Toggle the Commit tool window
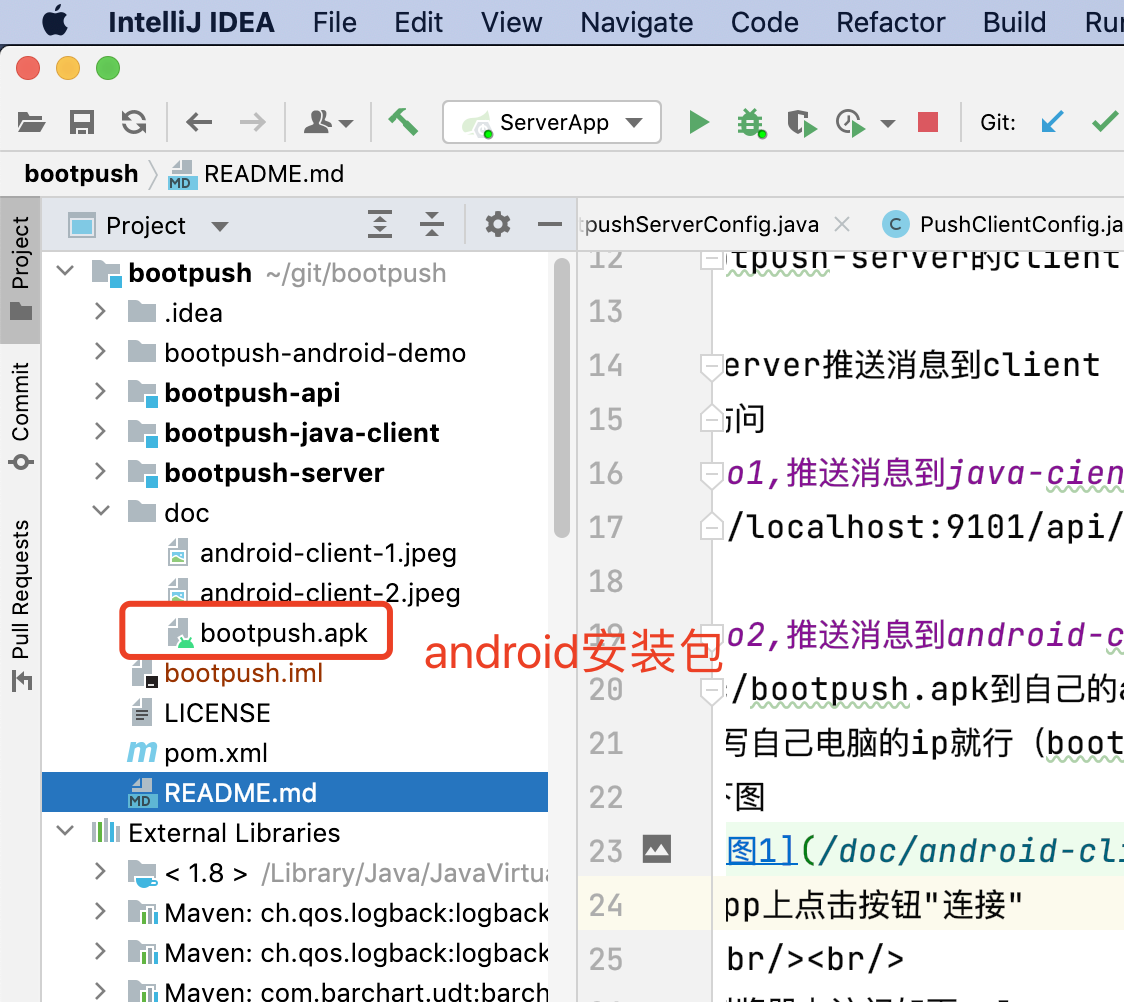Screen dimensions: 1124x1002 click(x=20, y=409)
